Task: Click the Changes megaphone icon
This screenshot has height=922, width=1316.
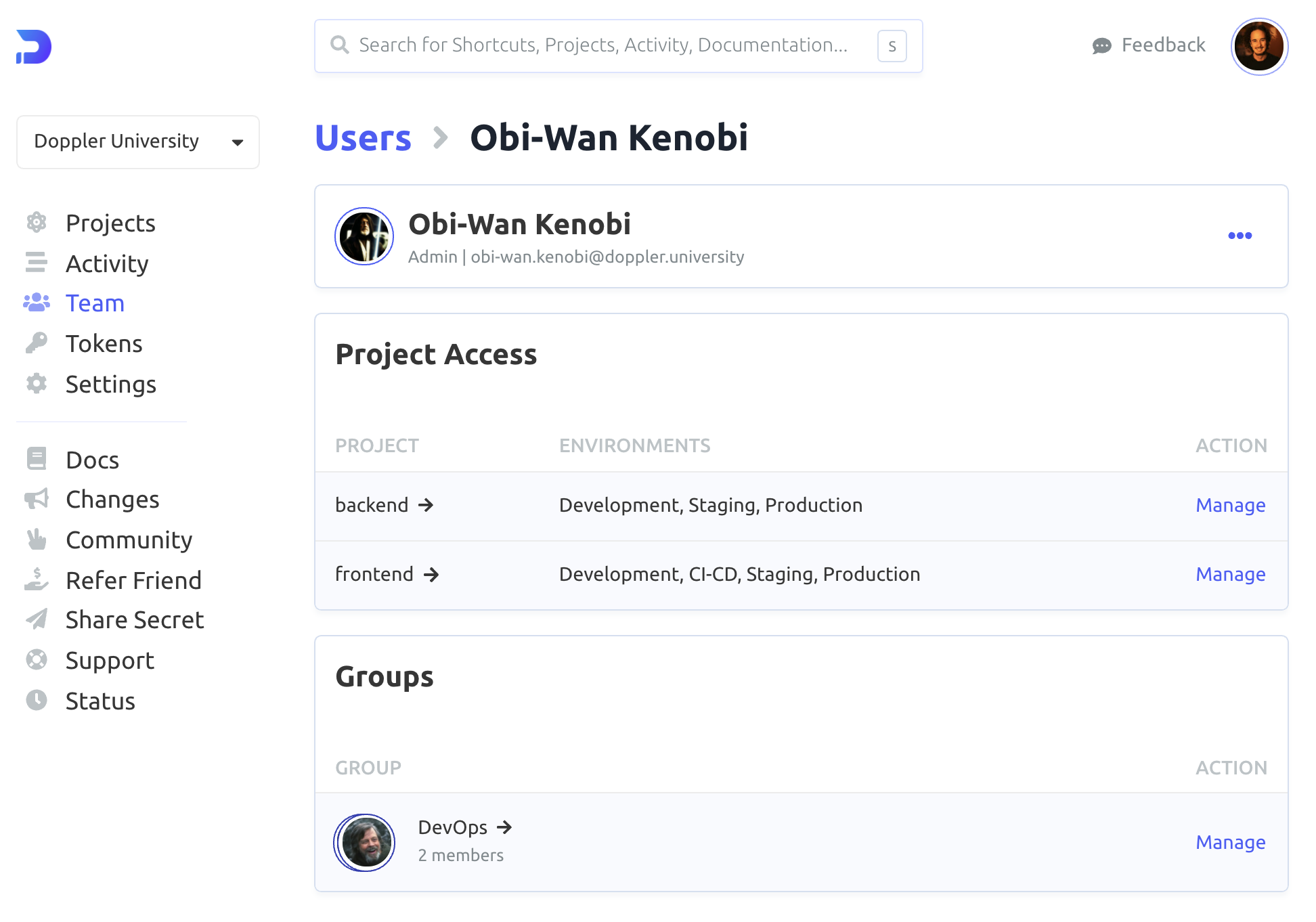Action: tap(37, 500)
